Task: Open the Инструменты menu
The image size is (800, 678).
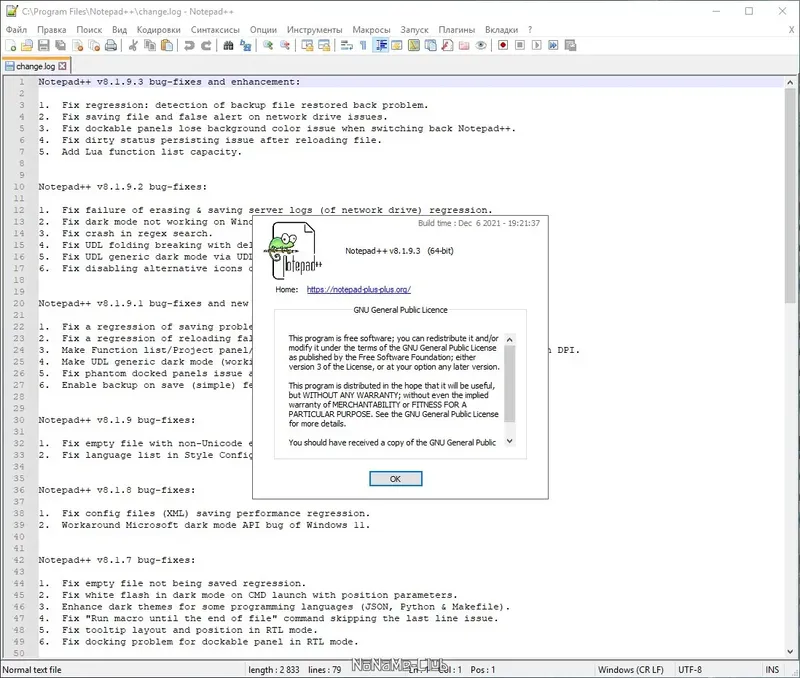Action: tap(314, 30)
